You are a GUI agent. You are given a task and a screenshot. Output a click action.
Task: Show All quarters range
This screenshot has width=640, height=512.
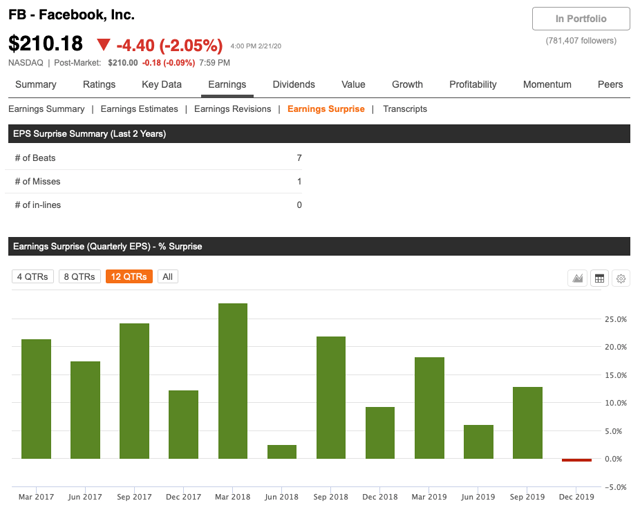[168, 277]
